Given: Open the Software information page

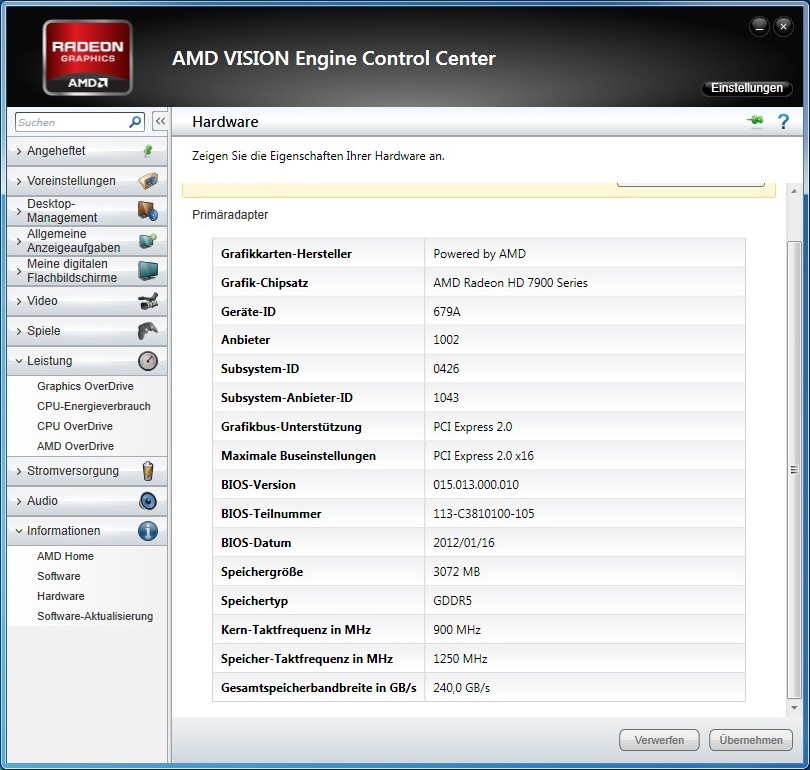Looking at the screenshot, I should coord(58,576).
